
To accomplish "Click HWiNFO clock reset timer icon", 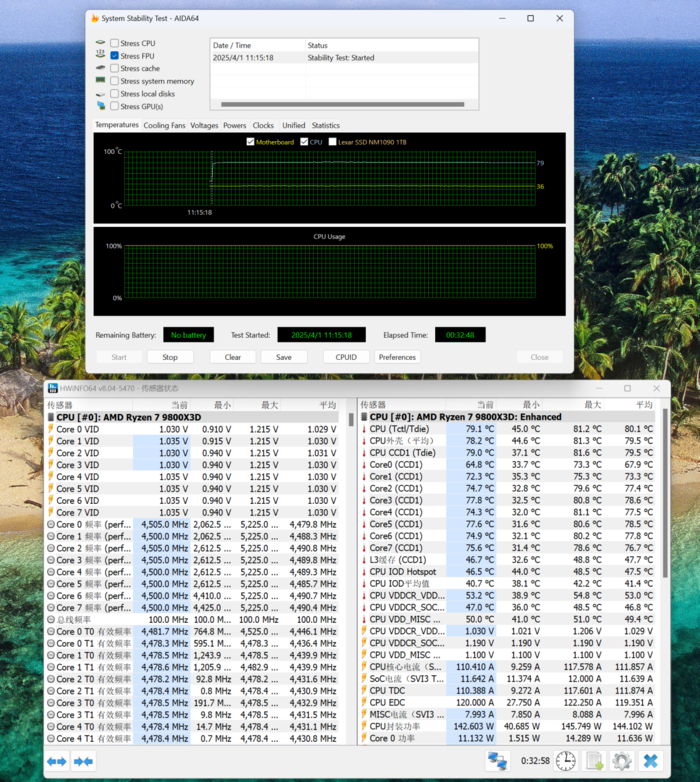I will 565,761.
